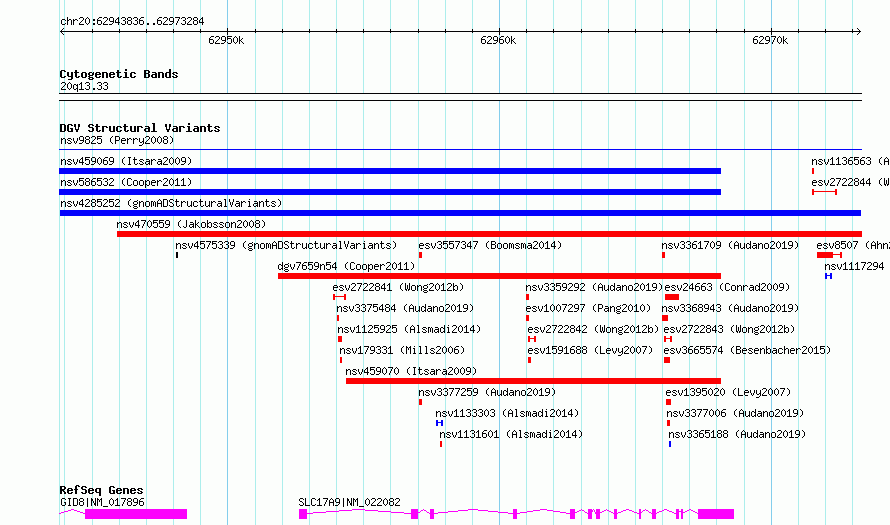
Task: Click the nsv3361709 (Audano2019) label
Action: [x=730, y=245]
